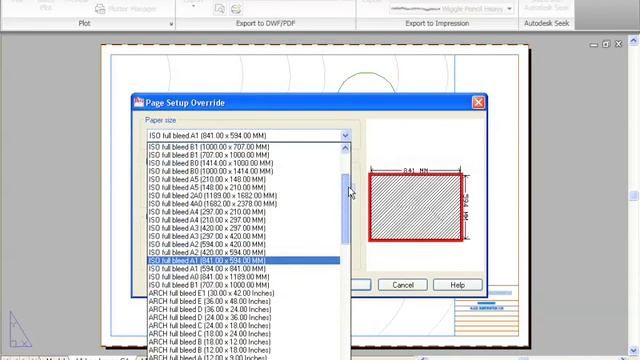This screenshot has height=360, width=640.
Task: Click the paper size list scrollbar thumb
Action: [x=345, y=209]
